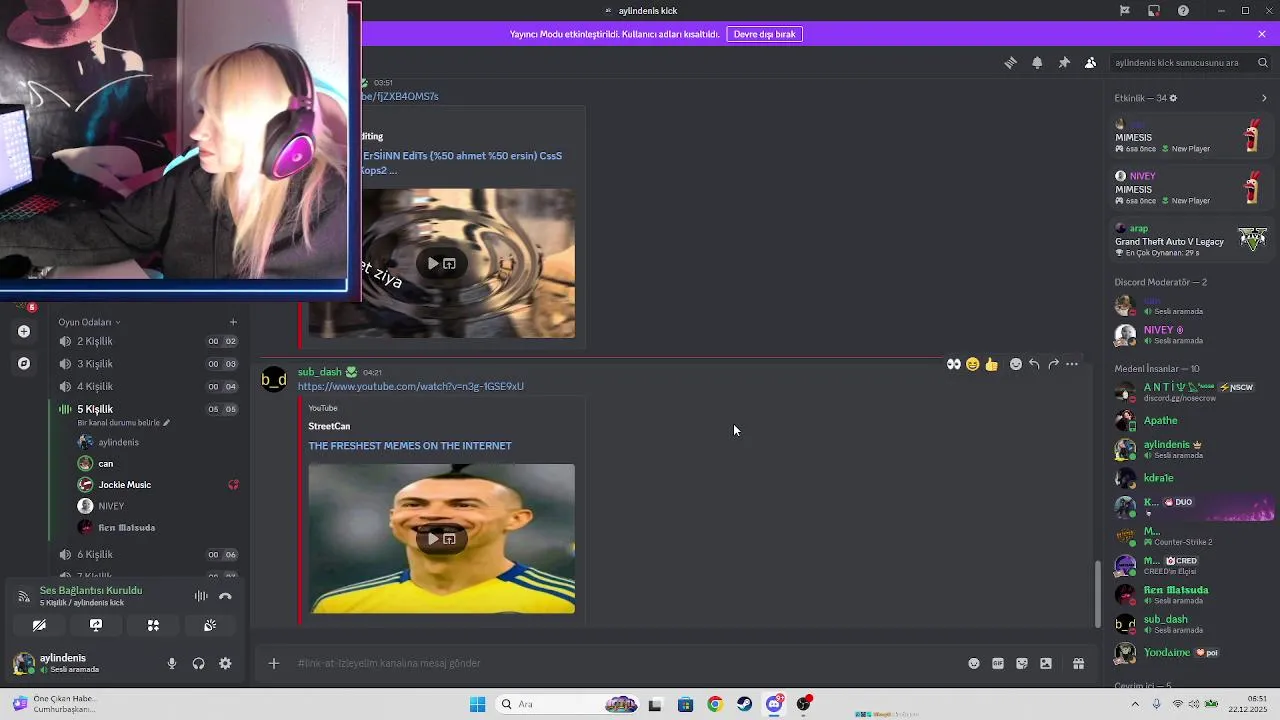Toggle camera on
This screenshot has height=720, width=1280.
coord(39,625)
